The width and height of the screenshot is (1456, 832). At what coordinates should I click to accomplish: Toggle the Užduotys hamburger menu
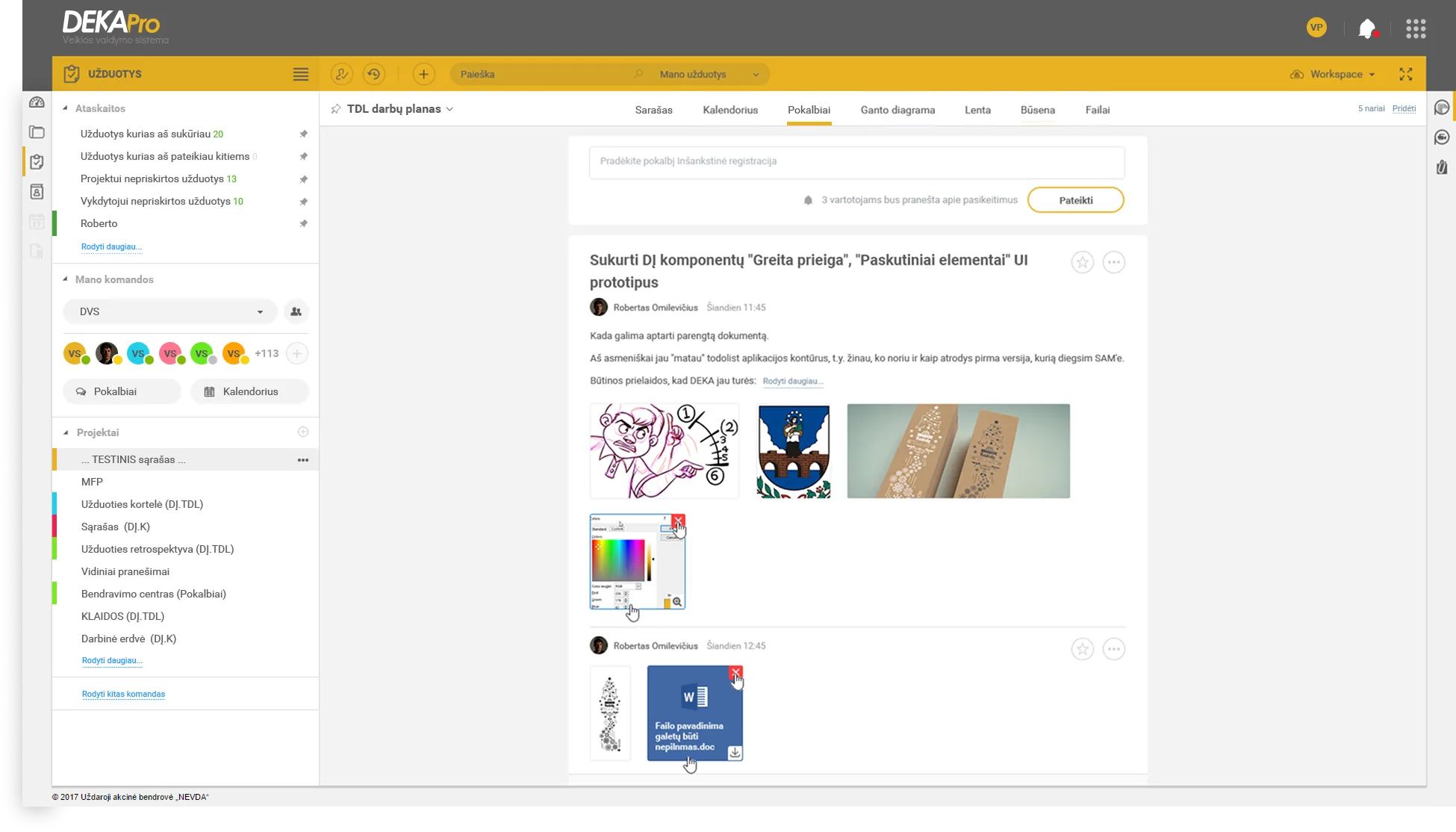coord(301,74)
